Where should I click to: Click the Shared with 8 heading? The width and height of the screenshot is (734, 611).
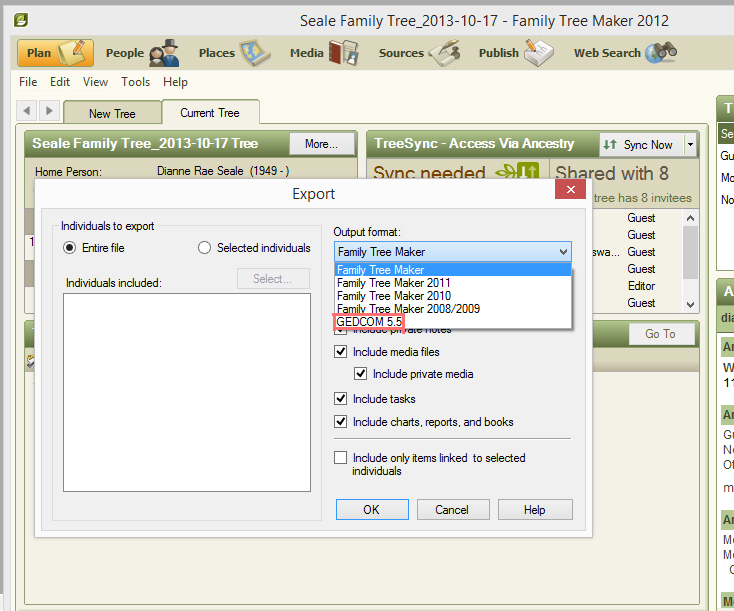click(x=612, y=173)
